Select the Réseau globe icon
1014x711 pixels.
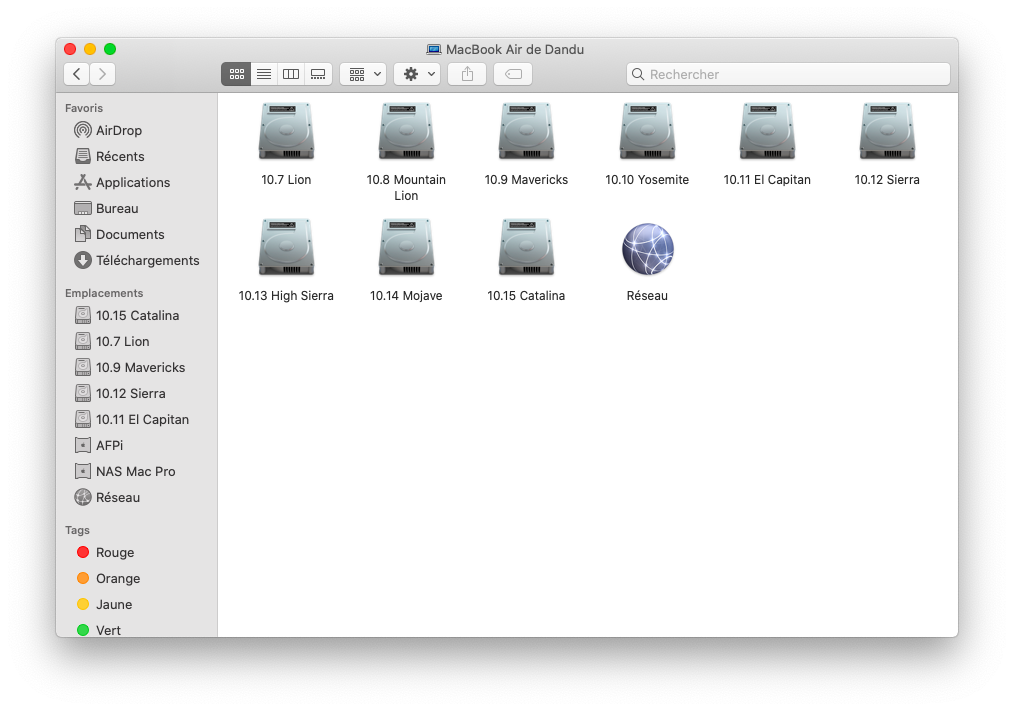(647, 249)
